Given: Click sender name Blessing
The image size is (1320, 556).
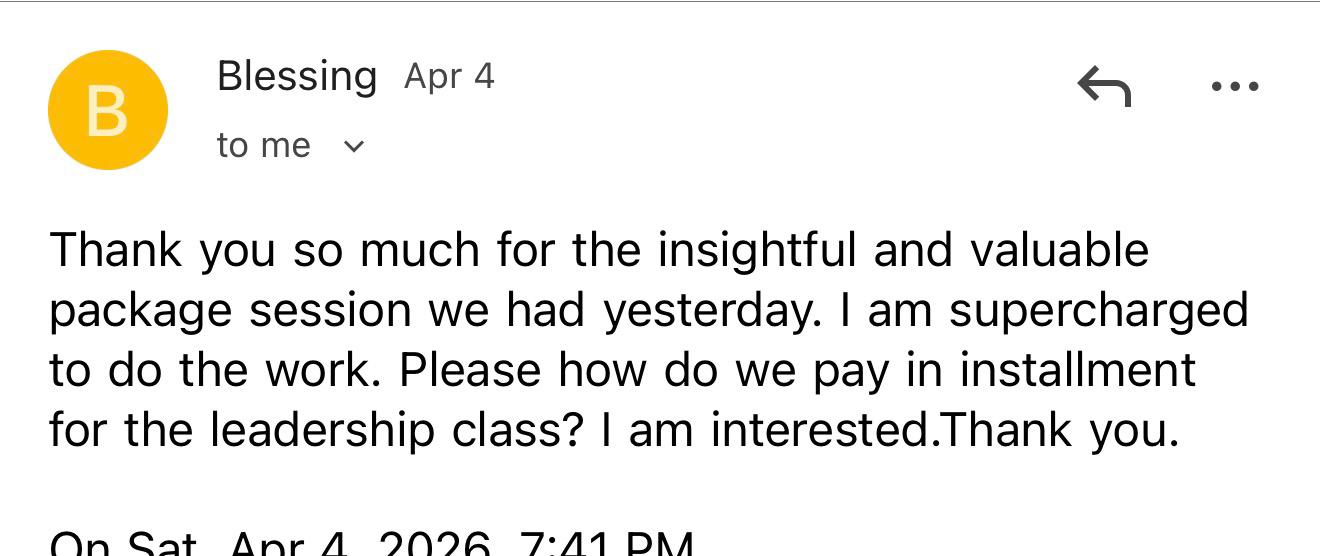Looking at the screenshot, I should click(x=296, y=77).
